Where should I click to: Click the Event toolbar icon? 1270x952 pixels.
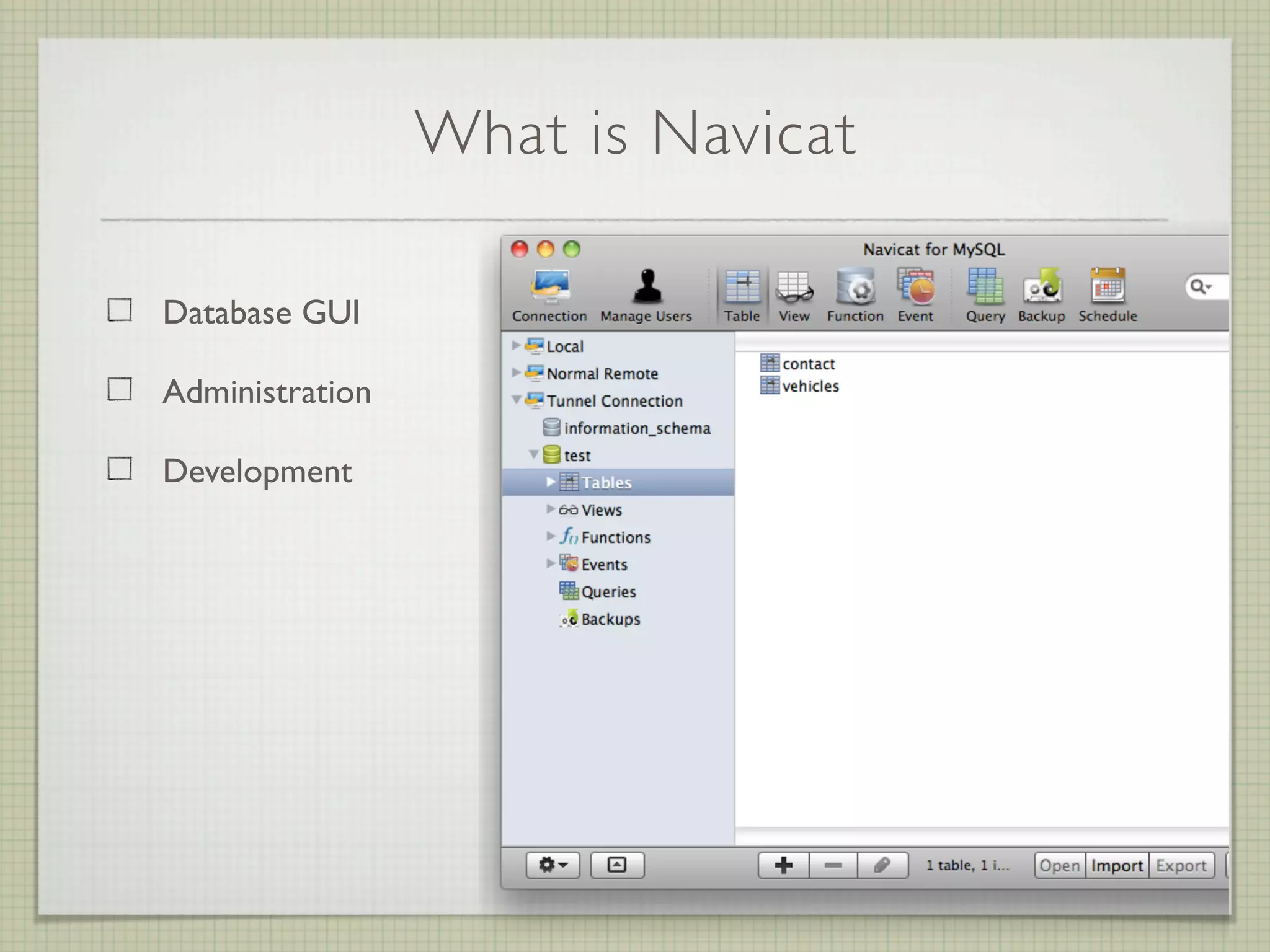[x=915, y=296]
